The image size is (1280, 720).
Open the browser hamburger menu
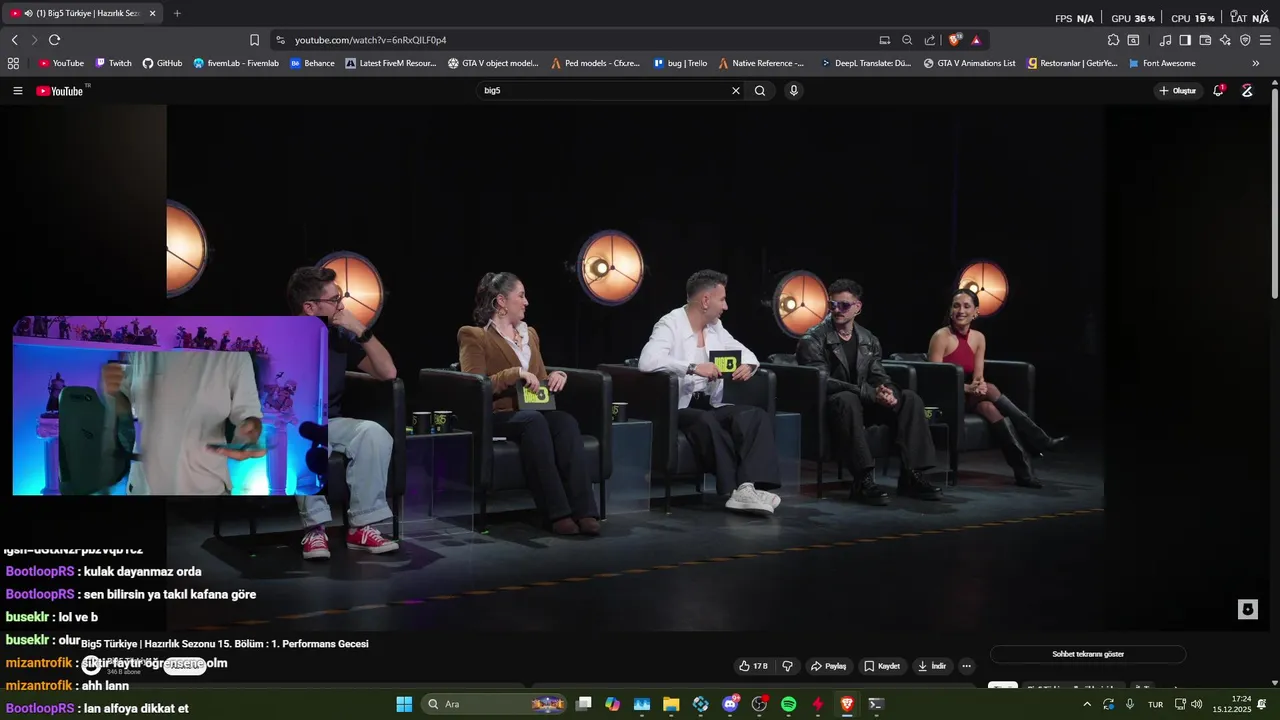pyautogui.click(x=1265, y=40)
